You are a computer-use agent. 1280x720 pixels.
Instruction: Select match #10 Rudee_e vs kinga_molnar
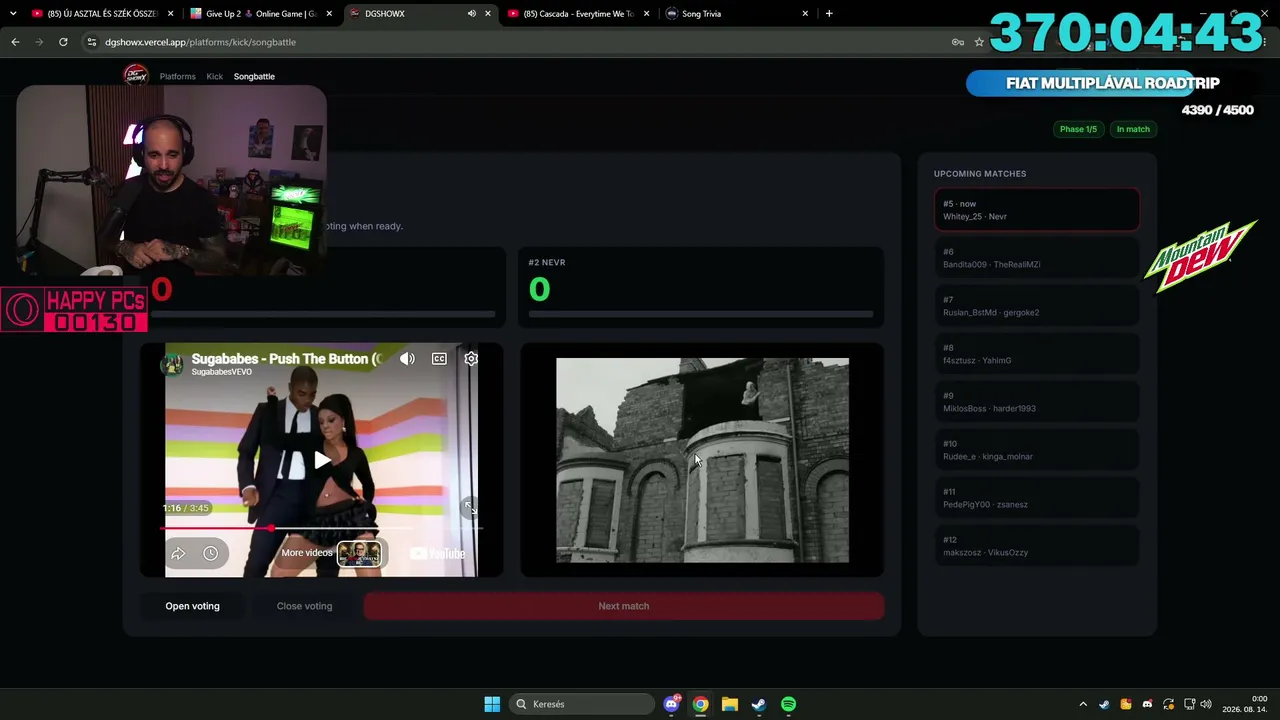coord(1037,450)
